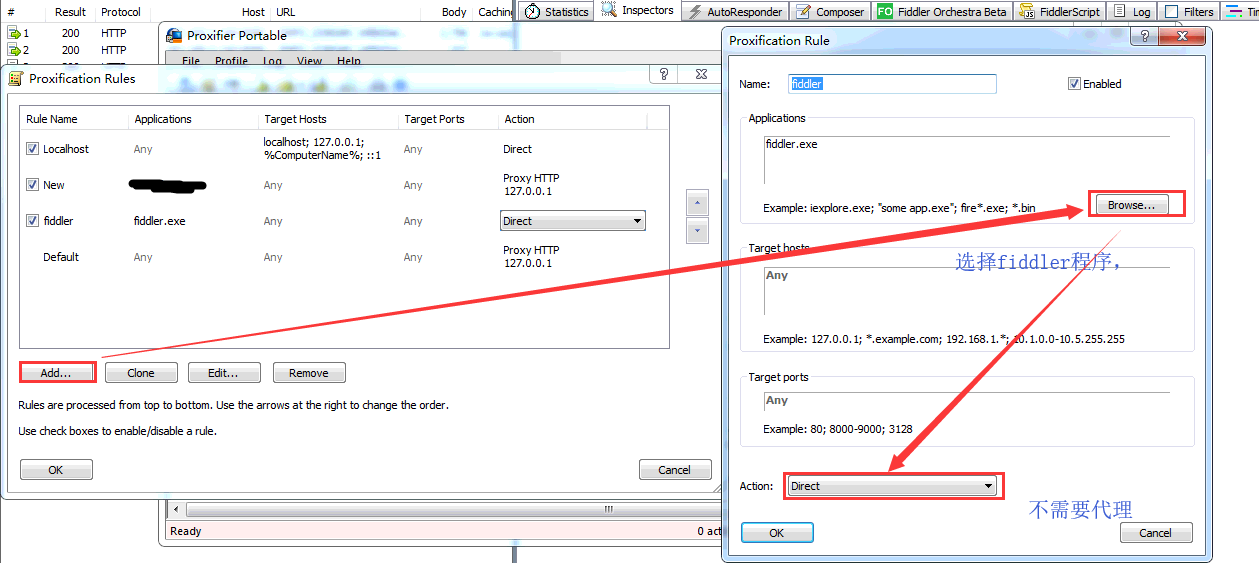The height and width of the screenshot is (563, 1259).
Task: Open the File menu in Proxifier Portable
Action: pos(191,61)
